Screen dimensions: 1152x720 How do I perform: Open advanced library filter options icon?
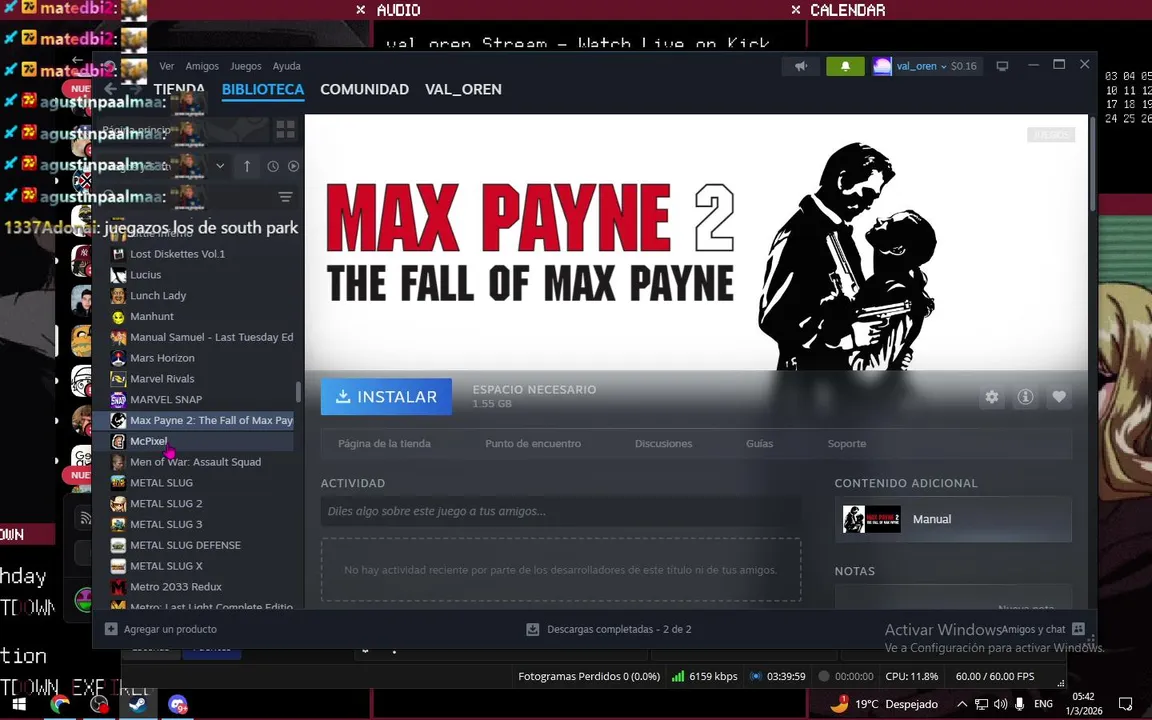coord(285,197)
